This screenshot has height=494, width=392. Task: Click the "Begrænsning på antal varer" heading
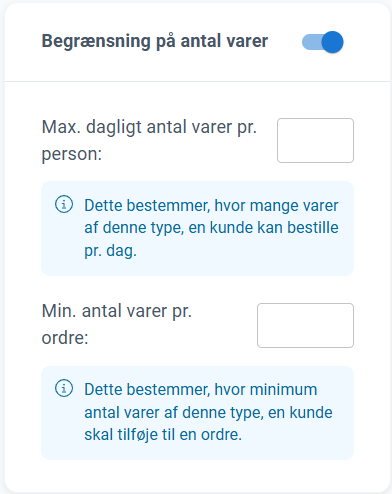pyautogui.click(x=155, y=41)
